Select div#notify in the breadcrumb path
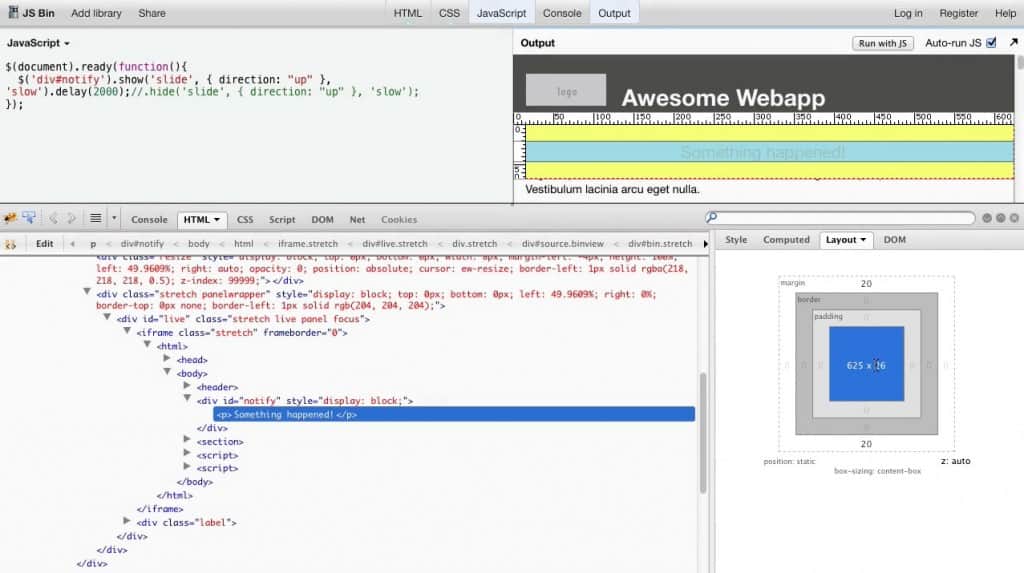 (x=142, y=244)
